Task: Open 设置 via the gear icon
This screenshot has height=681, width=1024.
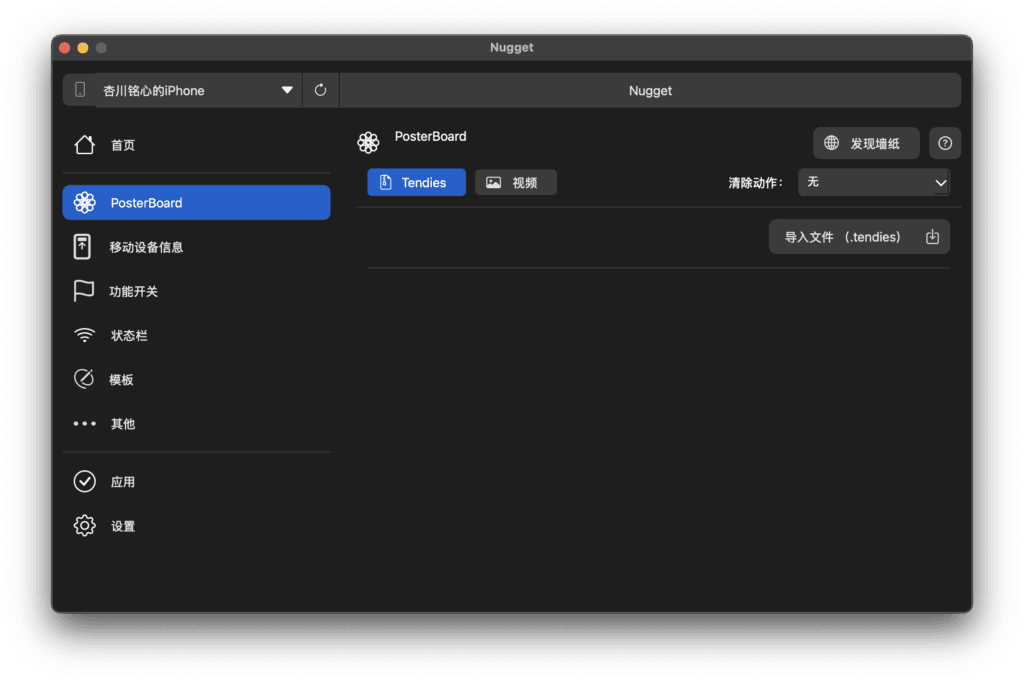Action: coord(85,526)
